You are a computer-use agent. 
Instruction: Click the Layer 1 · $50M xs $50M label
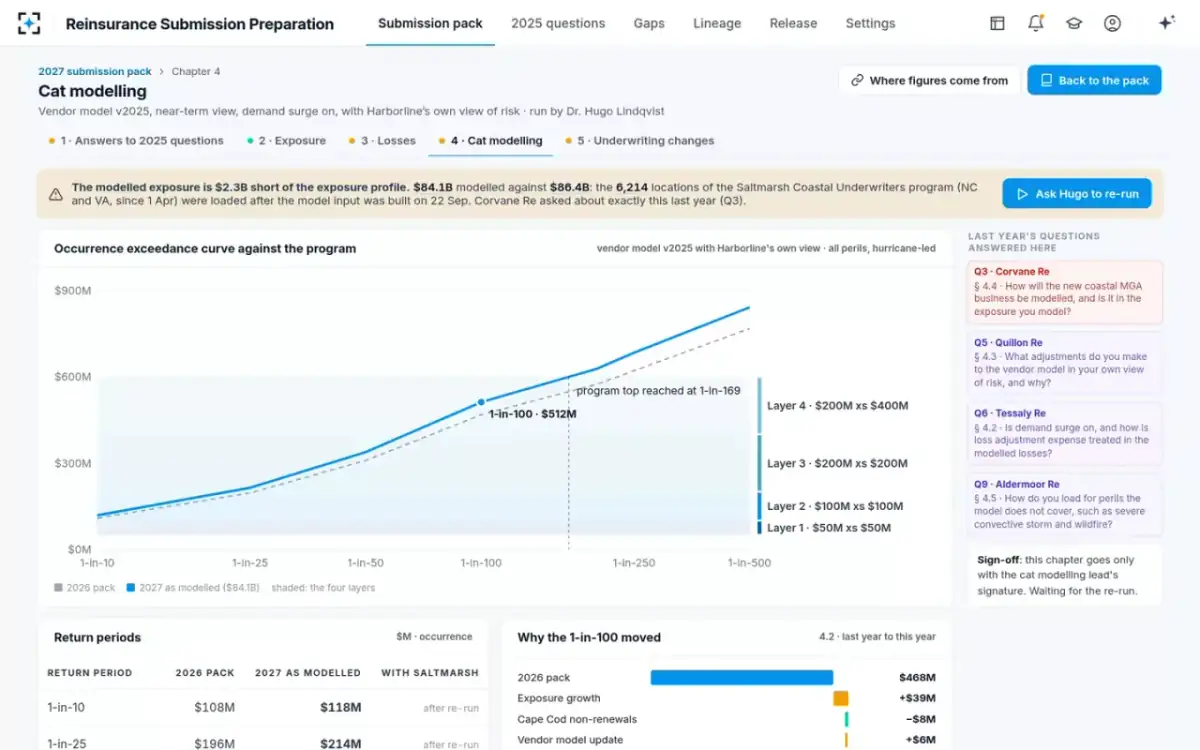coord(829,528)
